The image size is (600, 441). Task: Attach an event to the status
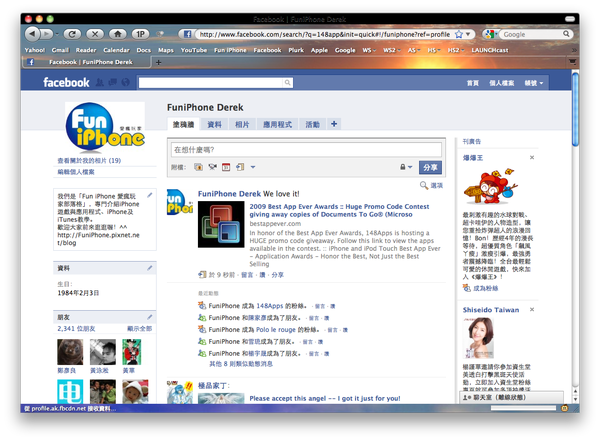click(x=226, y=167)
